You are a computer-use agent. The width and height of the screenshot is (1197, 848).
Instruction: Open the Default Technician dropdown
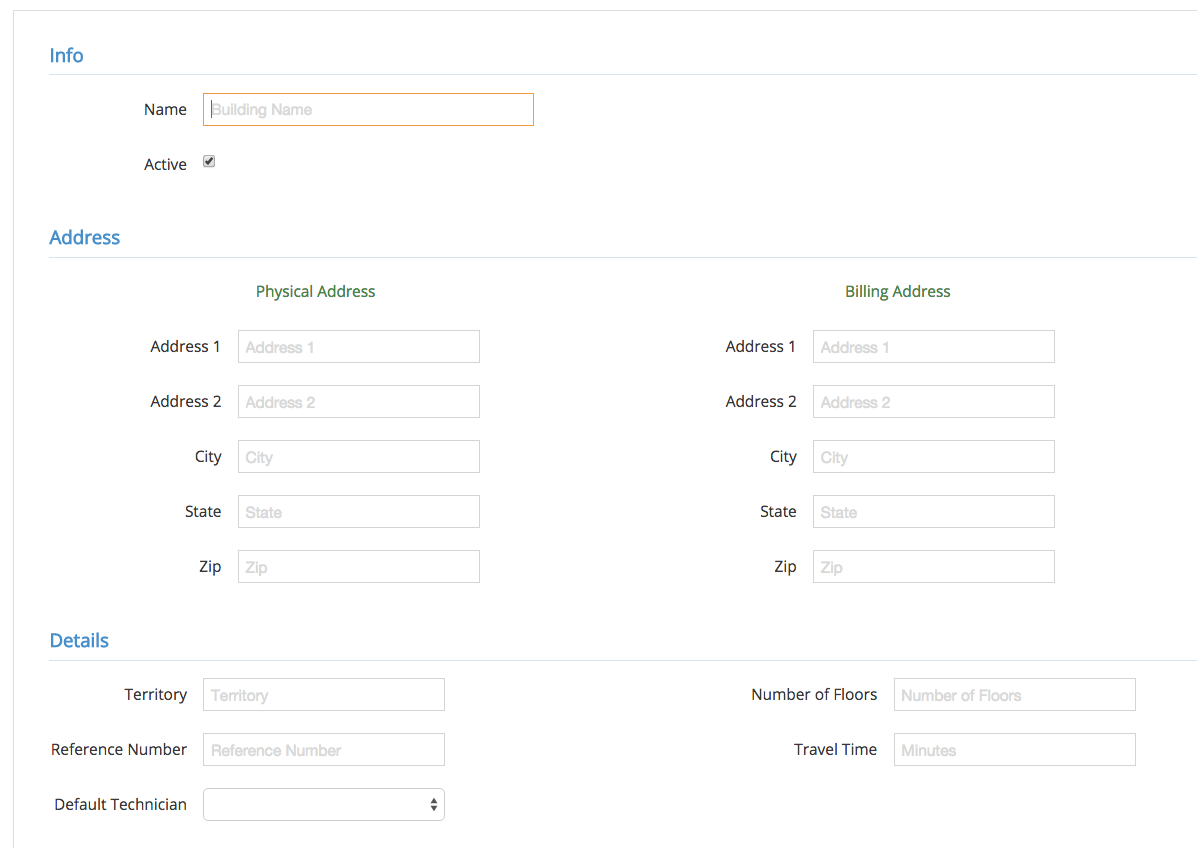point(324,804)
